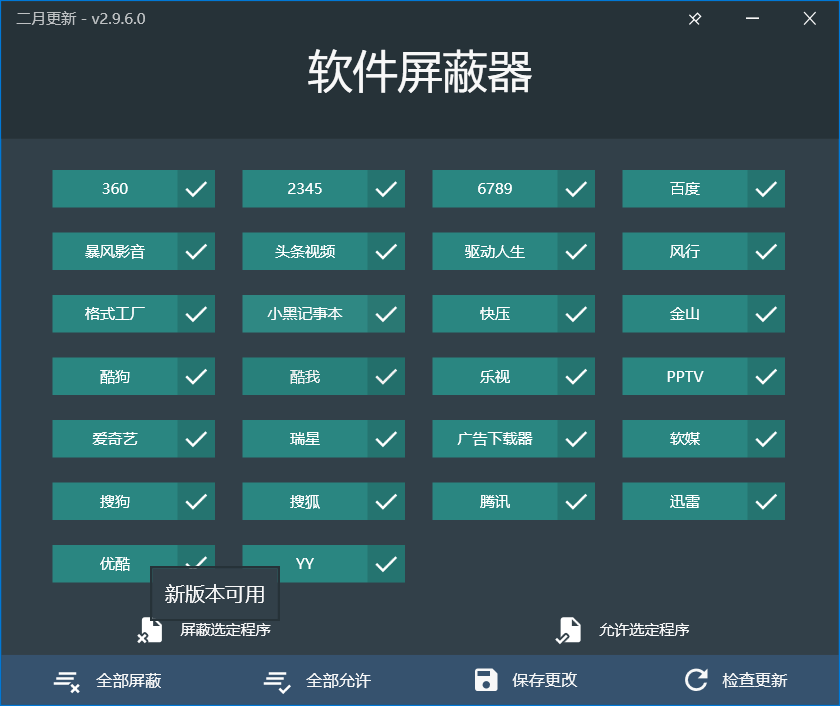Pin the window always on top
The height and width of the screenshot is (706, 840).
point(694,18)
